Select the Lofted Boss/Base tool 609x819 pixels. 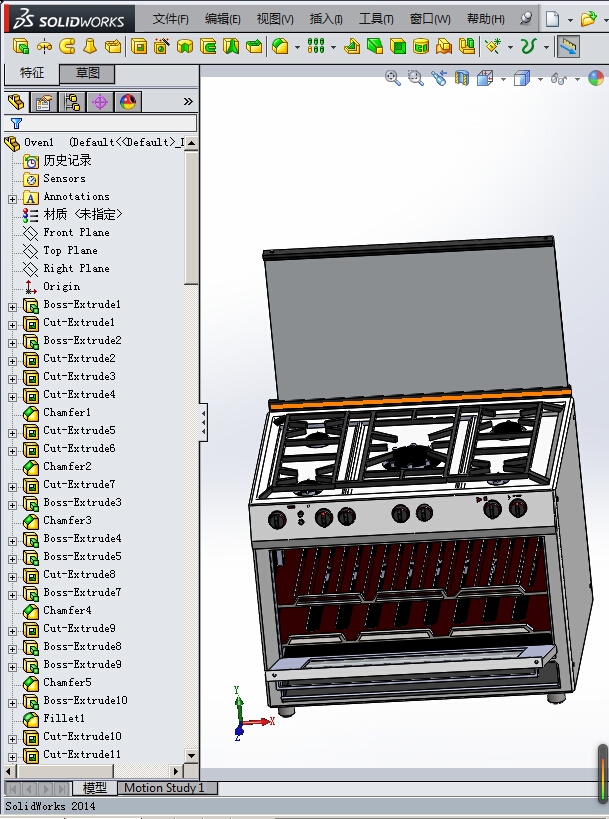pyautogui.click(x=90, y=46)
